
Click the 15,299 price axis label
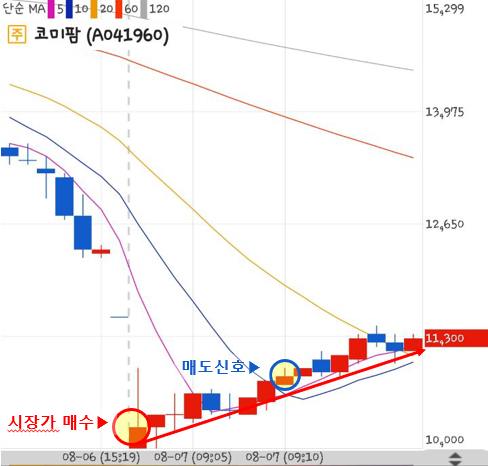tap(445, 9)
